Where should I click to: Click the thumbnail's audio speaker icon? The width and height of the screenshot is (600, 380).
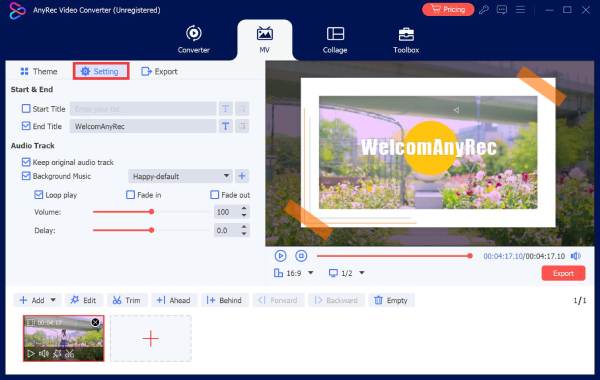click(x=44, y=354)
